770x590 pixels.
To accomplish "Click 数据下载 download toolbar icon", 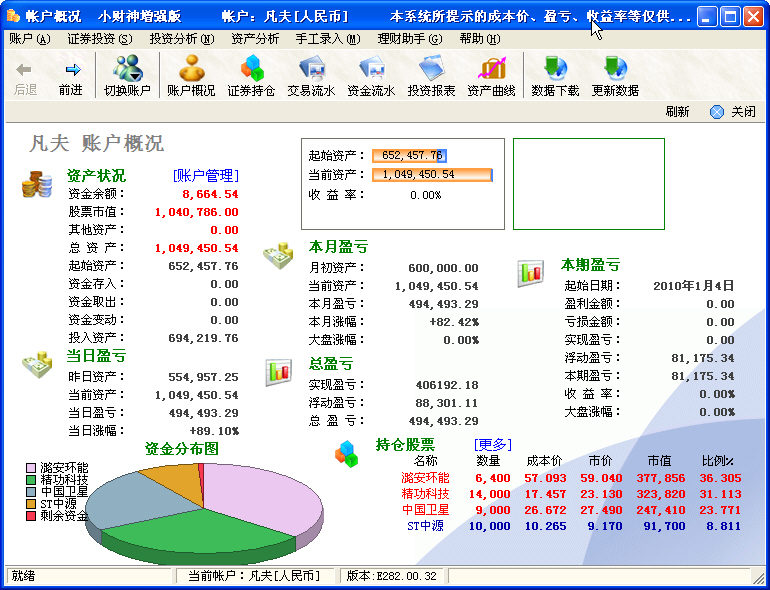I will (x=555, y=68).
